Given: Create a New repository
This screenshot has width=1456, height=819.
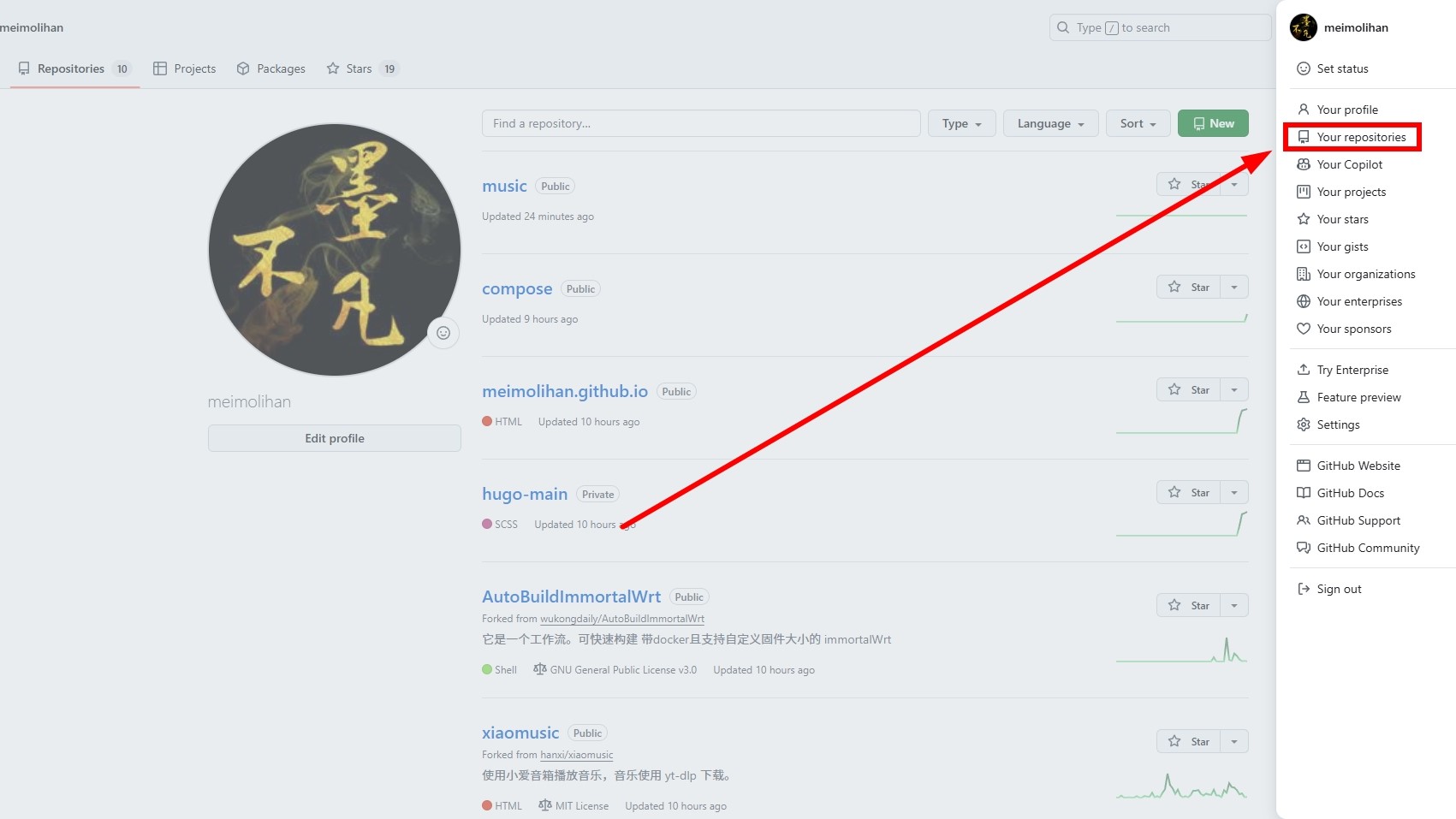Looking at the screenshot, I should coord(1213,123).
